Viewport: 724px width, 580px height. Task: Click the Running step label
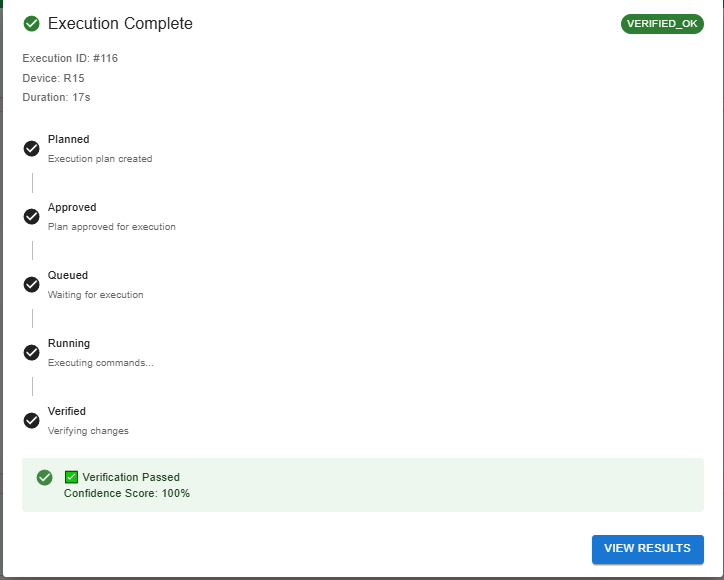pos(69,344)
